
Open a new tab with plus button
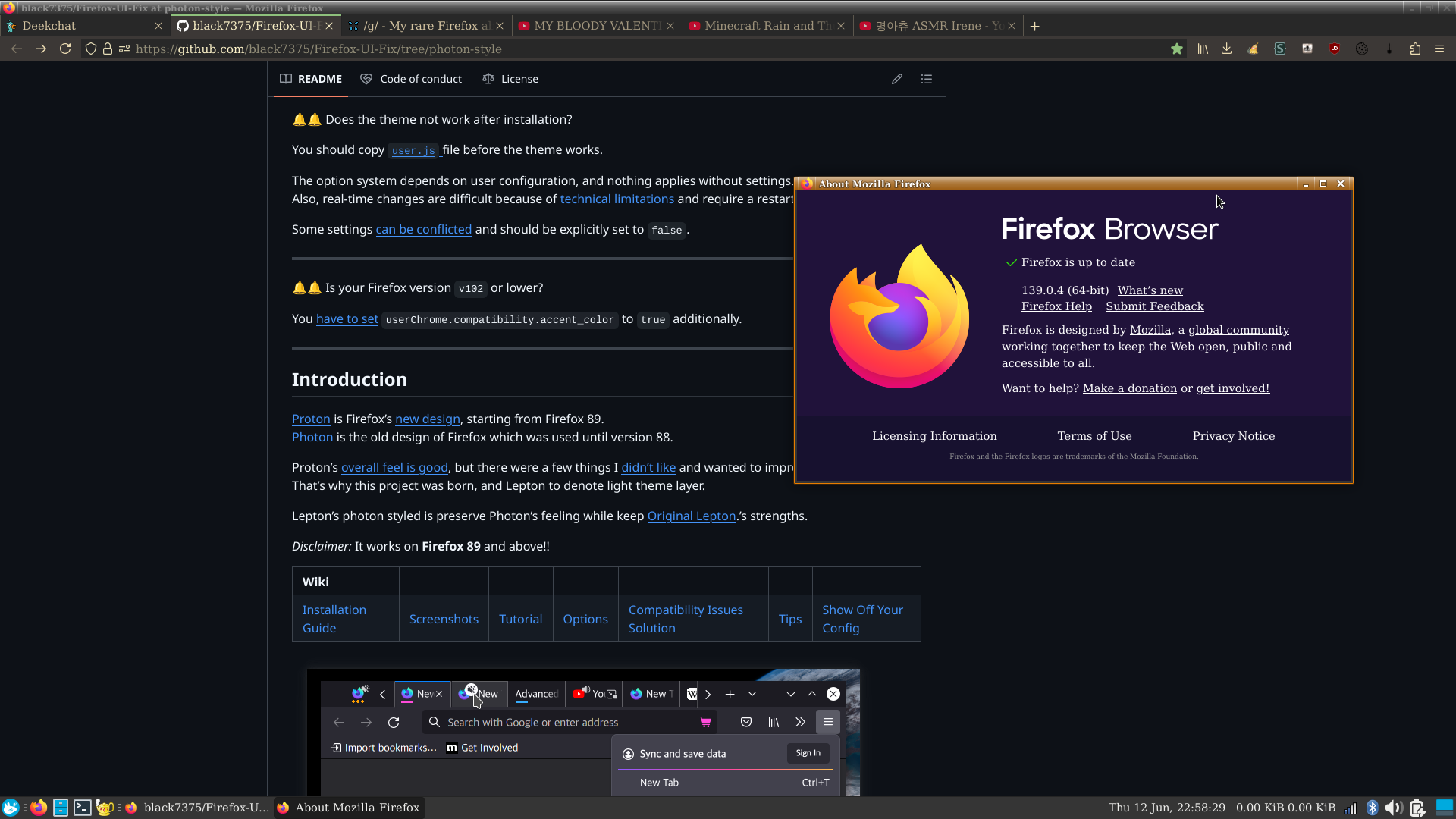pos(1034,26)
